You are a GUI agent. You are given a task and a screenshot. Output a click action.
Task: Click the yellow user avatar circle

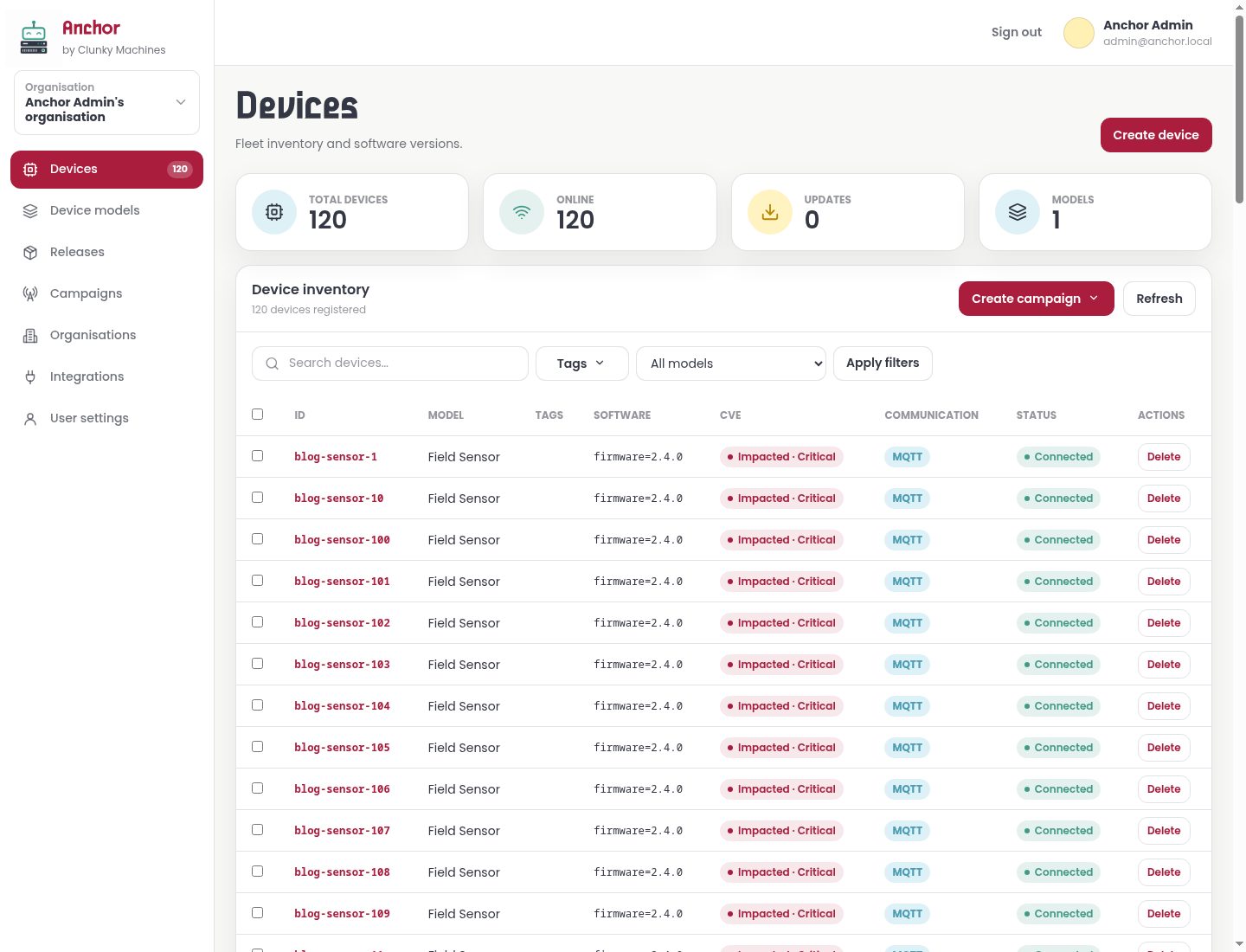pyautogui.click(x=1079, y=33)
